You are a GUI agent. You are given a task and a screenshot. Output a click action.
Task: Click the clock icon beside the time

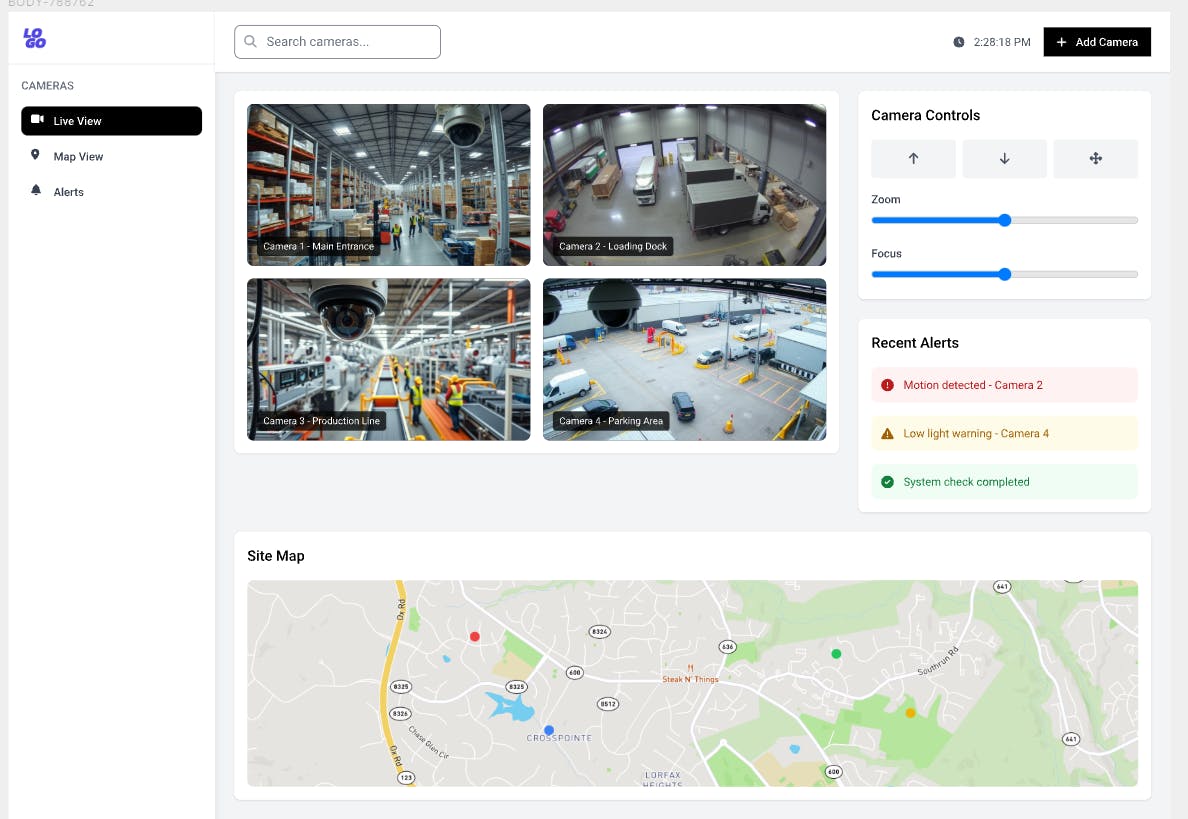click(x=958, y=42)
